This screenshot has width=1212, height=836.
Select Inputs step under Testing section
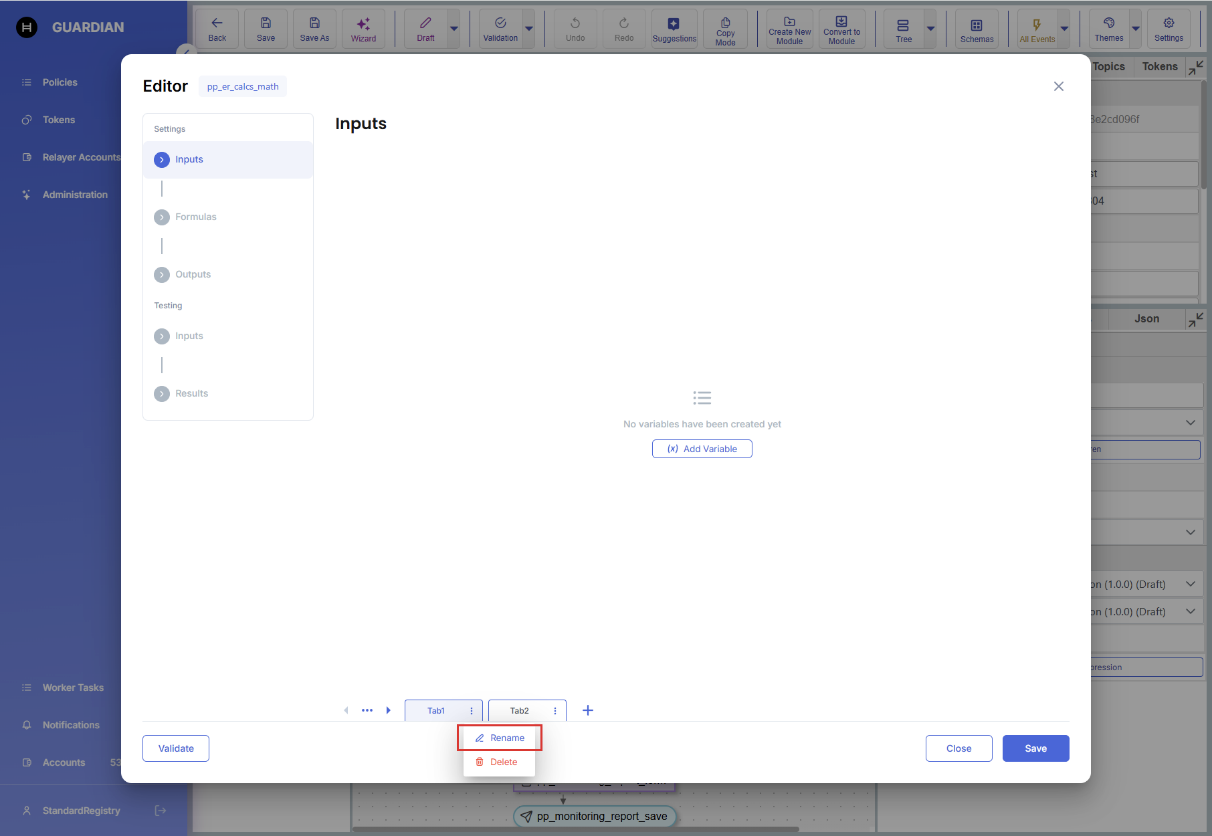point(188,336)
